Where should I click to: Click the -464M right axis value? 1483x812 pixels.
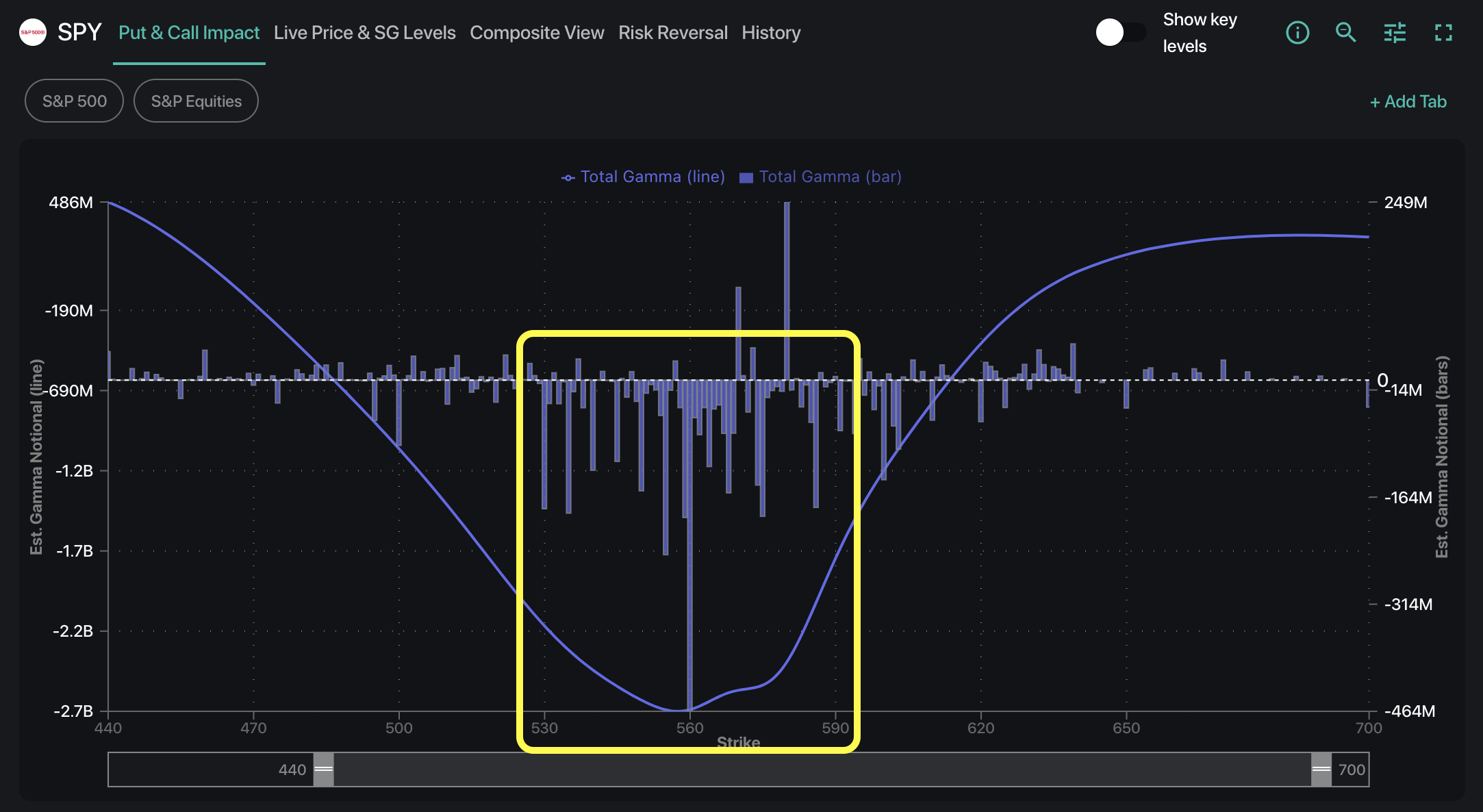[x=1410, y=711]
